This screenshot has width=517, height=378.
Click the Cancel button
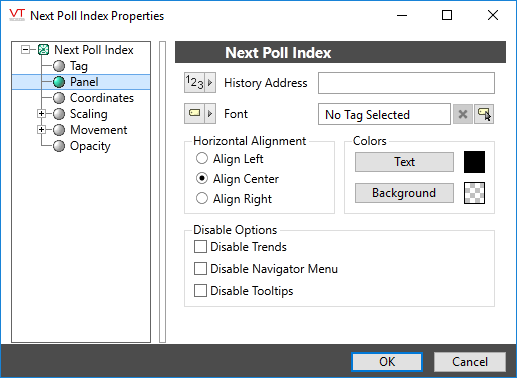470,362
